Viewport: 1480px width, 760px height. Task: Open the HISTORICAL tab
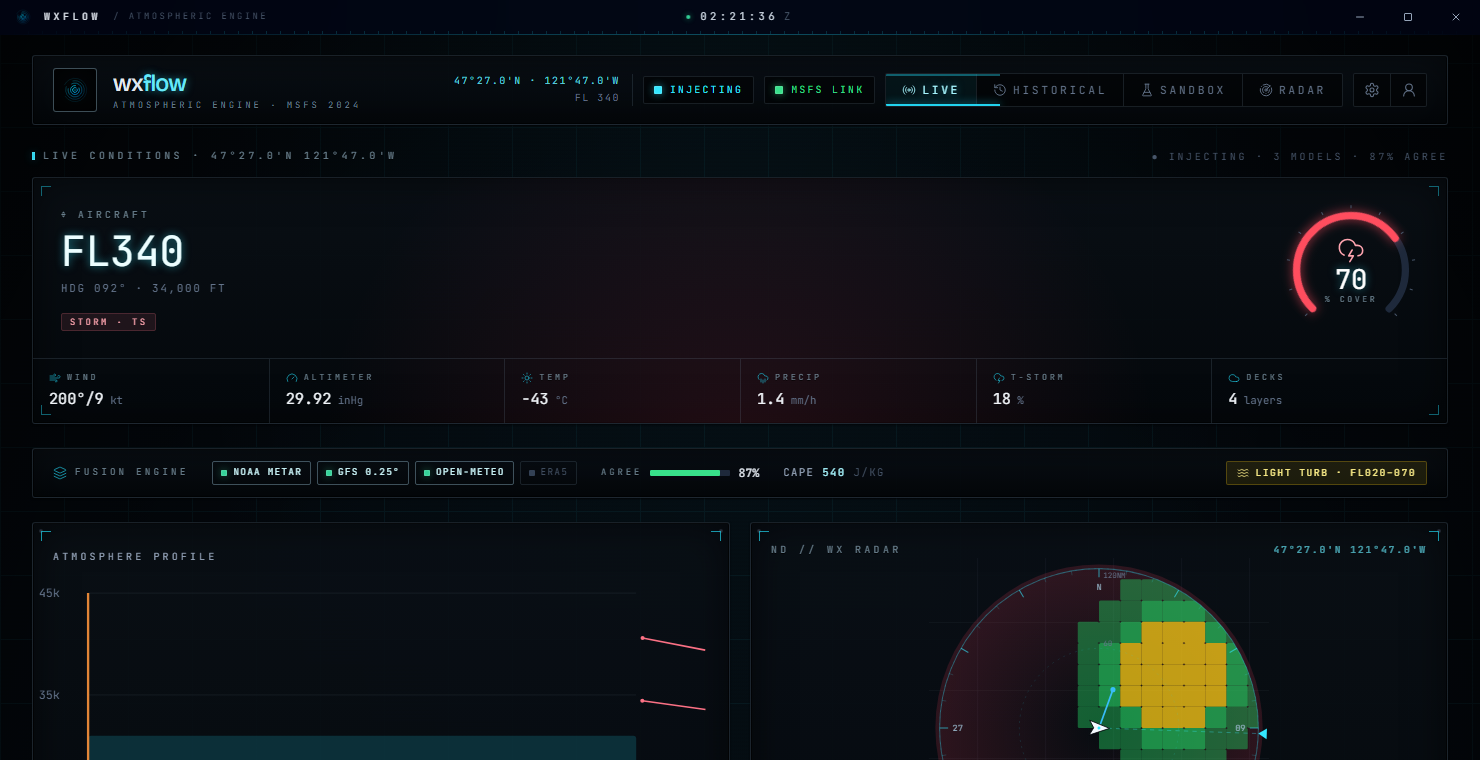coord(1049,90)
